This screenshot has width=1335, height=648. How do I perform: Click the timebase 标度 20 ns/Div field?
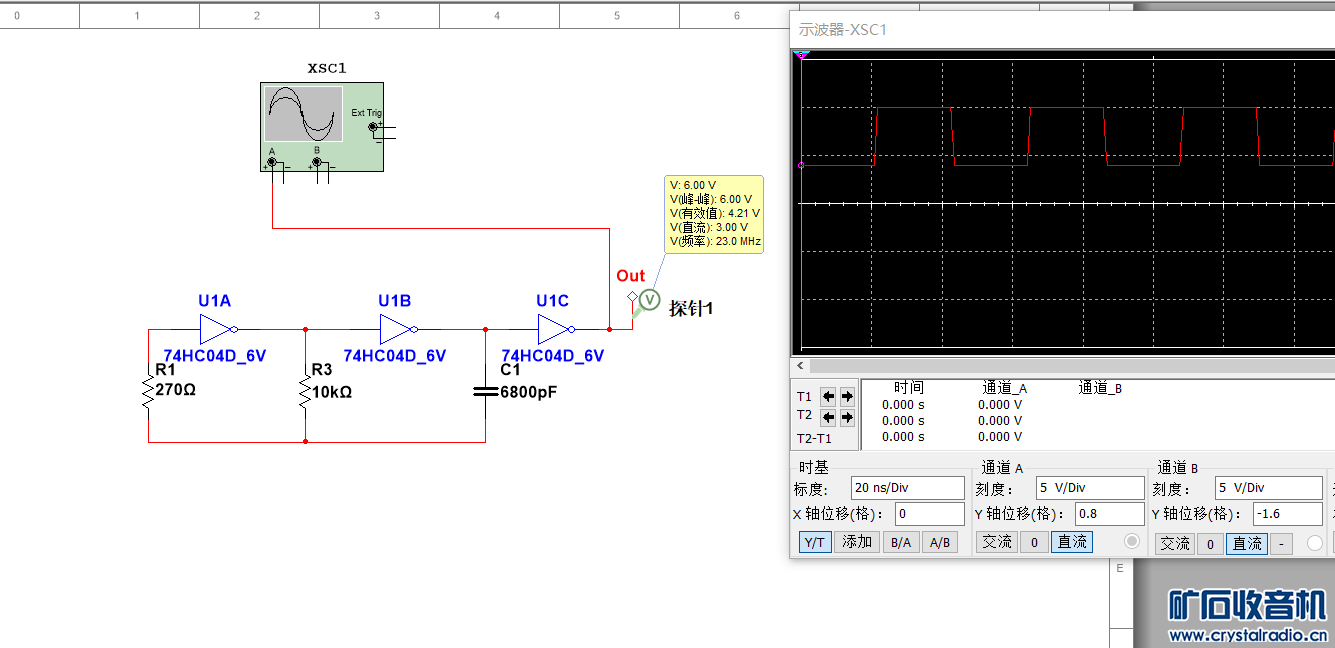(x=907, y=488)
